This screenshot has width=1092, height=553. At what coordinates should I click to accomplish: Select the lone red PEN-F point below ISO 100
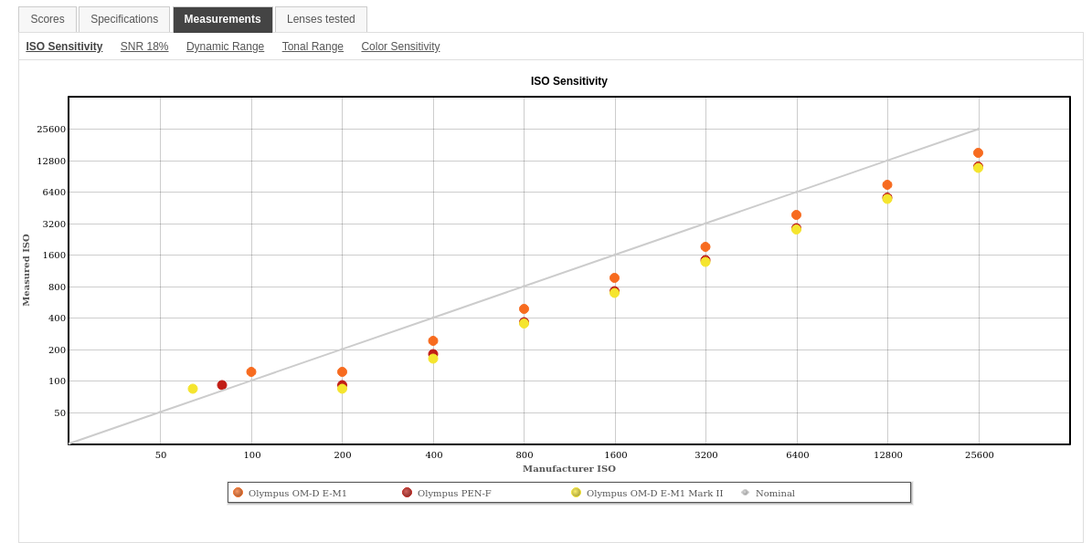[222, 385]
